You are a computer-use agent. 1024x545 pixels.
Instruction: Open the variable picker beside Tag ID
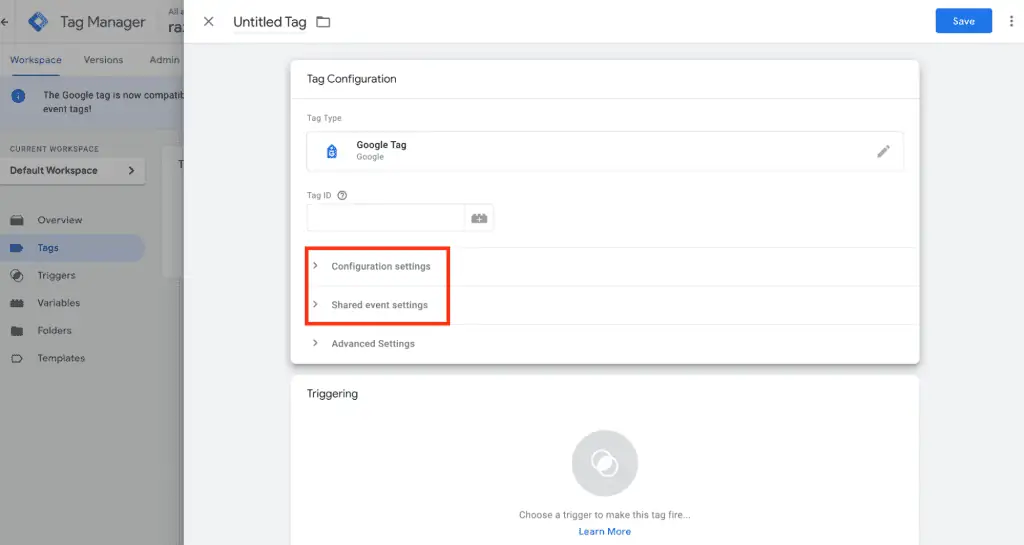coord(479,218)
